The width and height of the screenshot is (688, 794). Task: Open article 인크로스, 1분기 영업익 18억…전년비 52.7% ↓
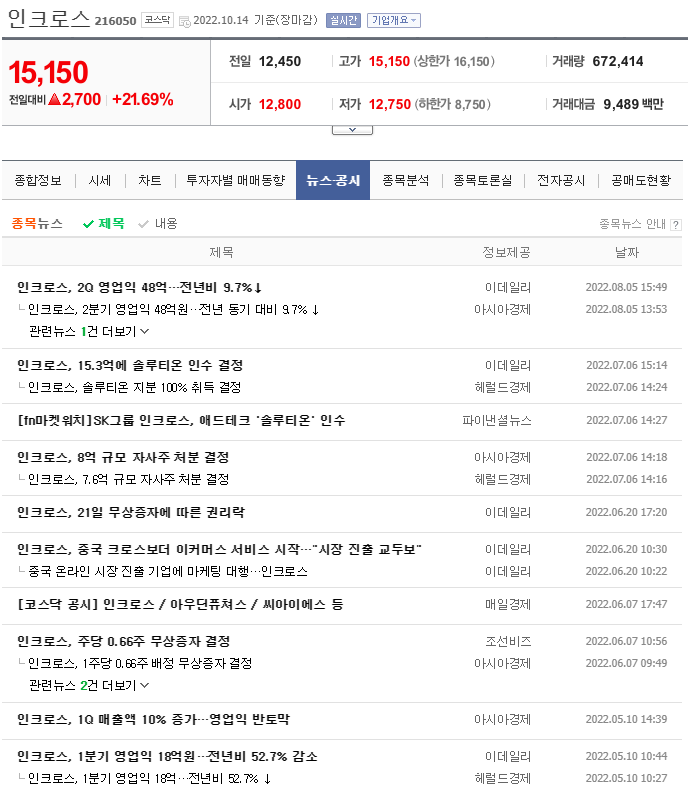click(149, 778)
